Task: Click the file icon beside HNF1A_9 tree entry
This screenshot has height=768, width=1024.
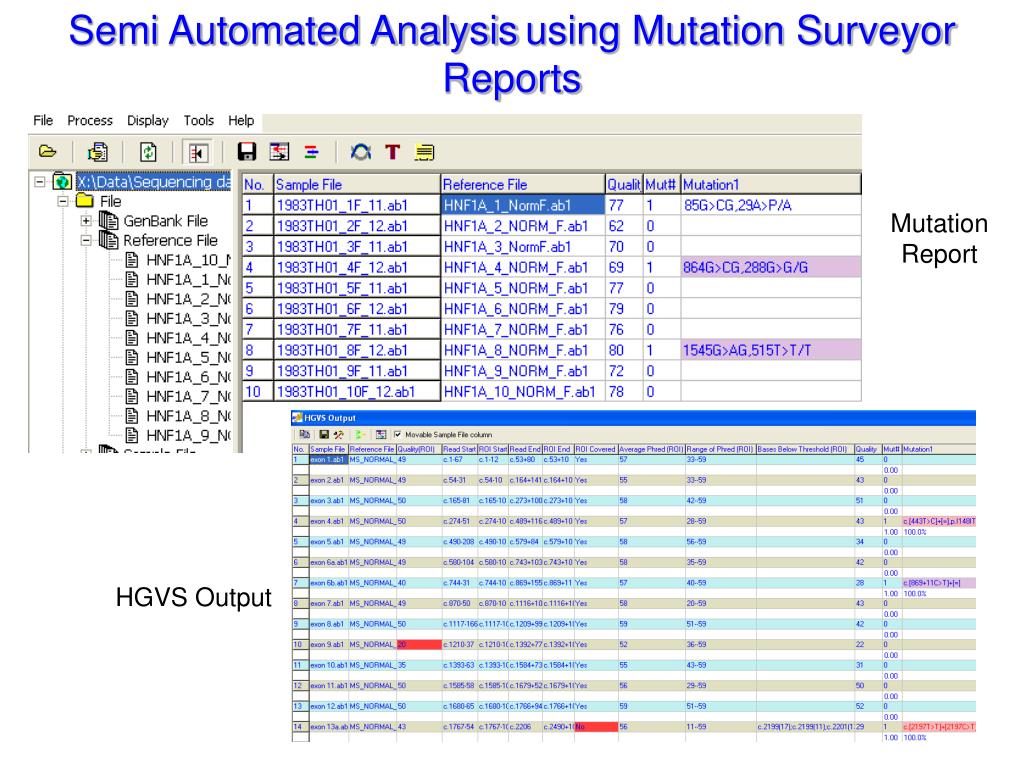Action: (x=132, y=435)
